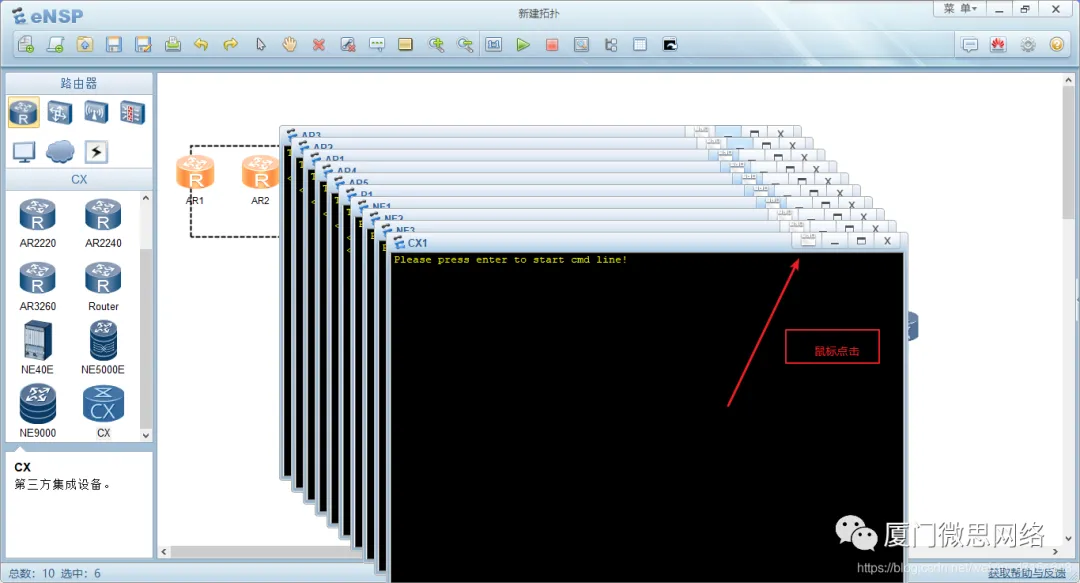
Task: Click the second new-document toolbar icon
Action: coord(55,45)
